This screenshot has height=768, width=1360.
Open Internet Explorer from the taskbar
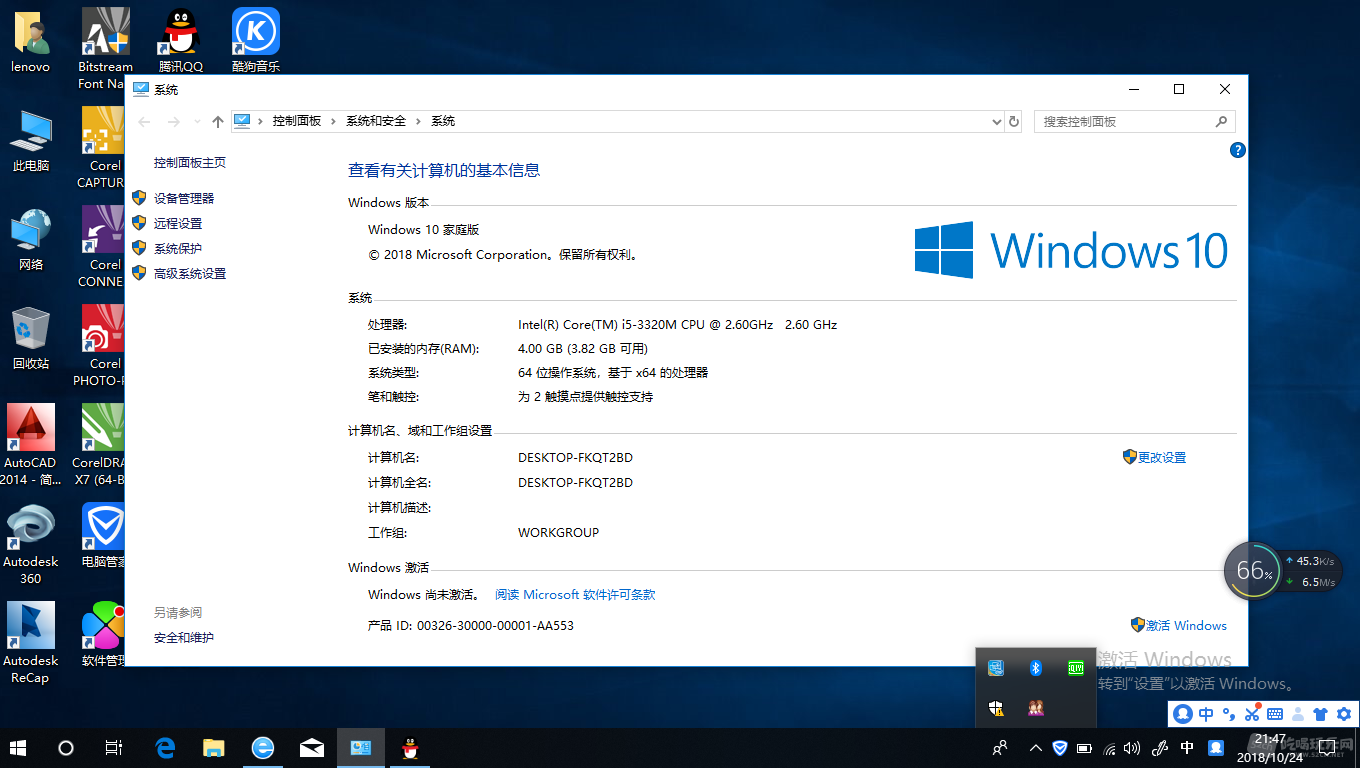(x=262, y=747)
